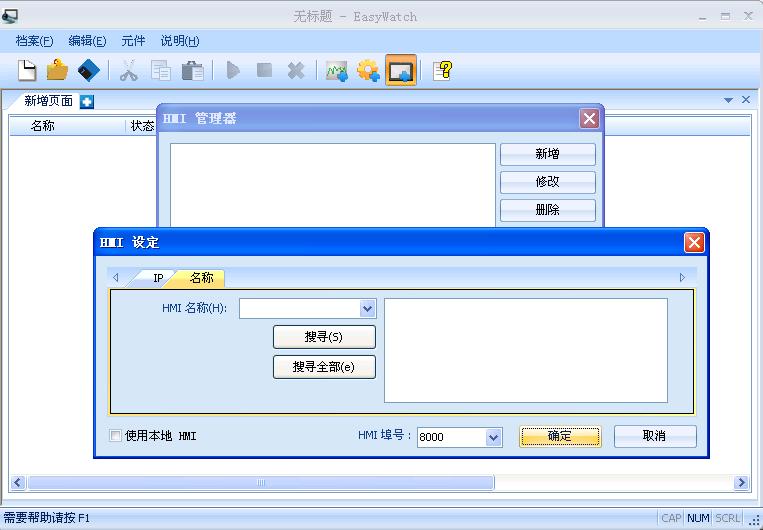The height and width of the screenshot is (530, 763).
Task: Click the gear add-component toolbar icon
Action: [368, 71]
